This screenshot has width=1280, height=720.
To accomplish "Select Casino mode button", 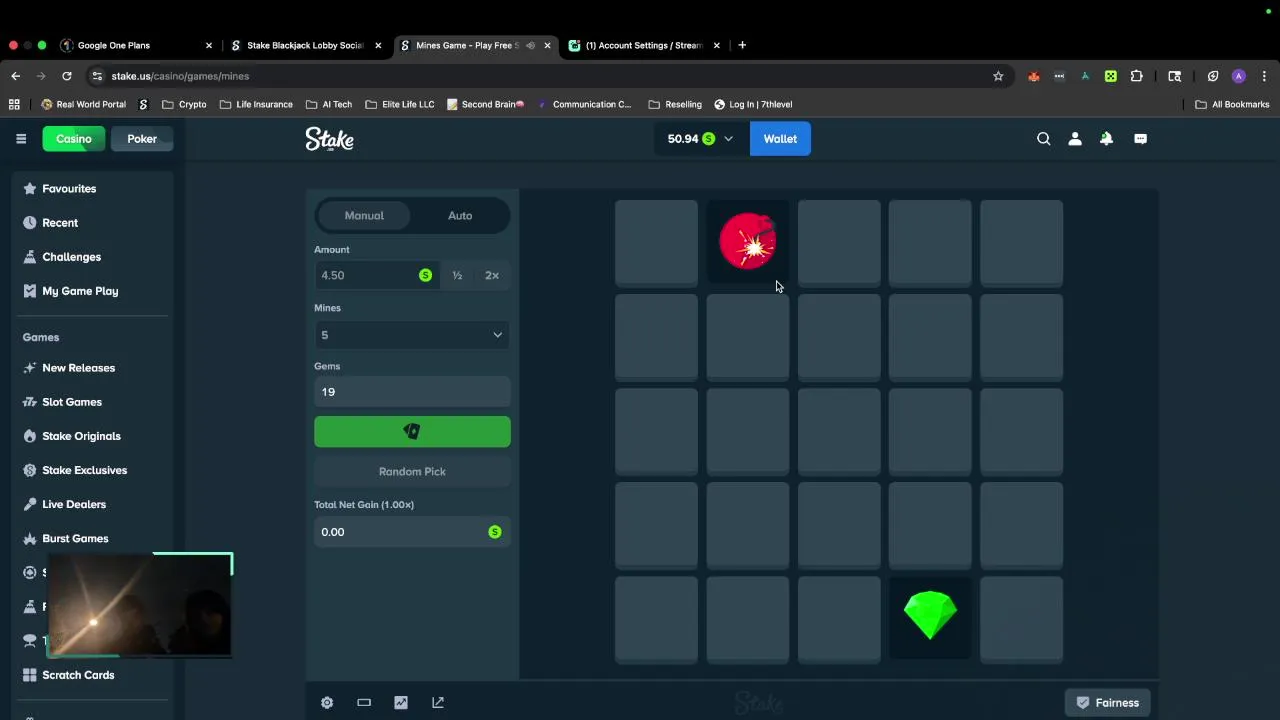I will point(74,139).
